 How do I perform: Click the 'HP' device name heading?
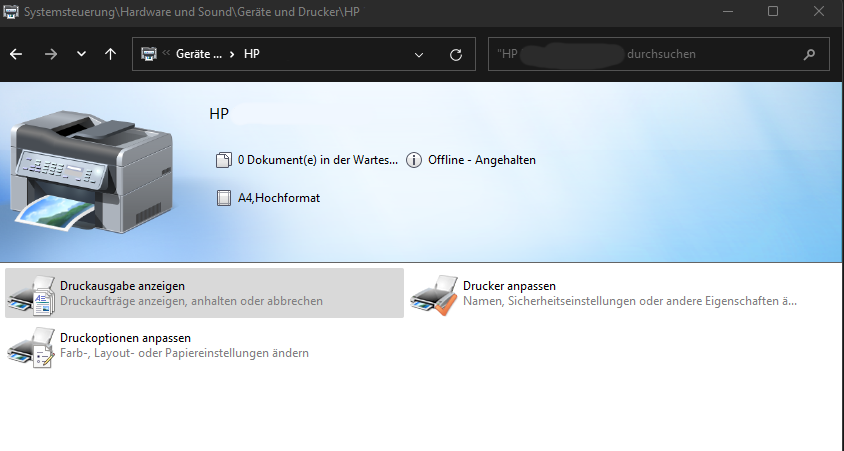(219, 114)
